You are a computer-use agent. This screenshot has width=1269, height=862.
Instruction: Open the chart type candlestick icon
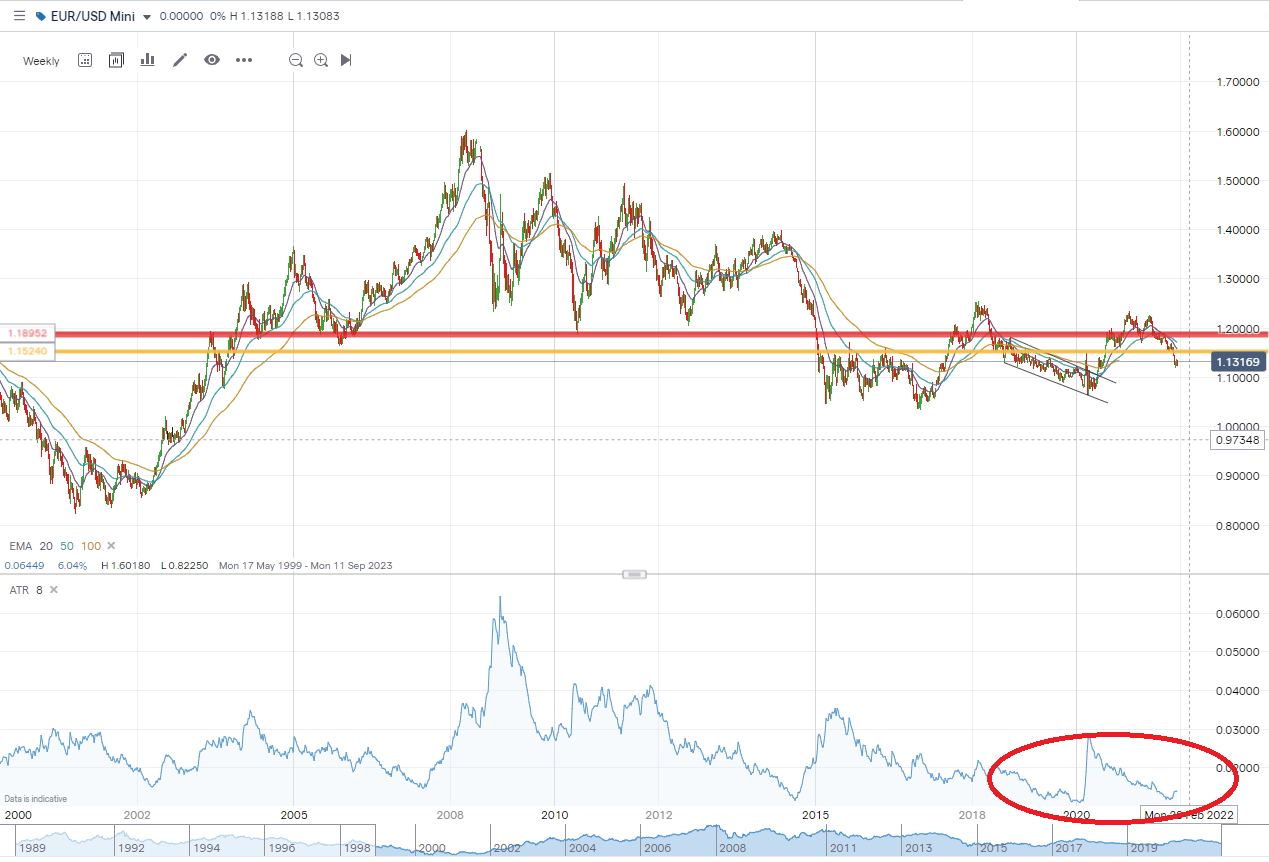click(x=116, y=60)
